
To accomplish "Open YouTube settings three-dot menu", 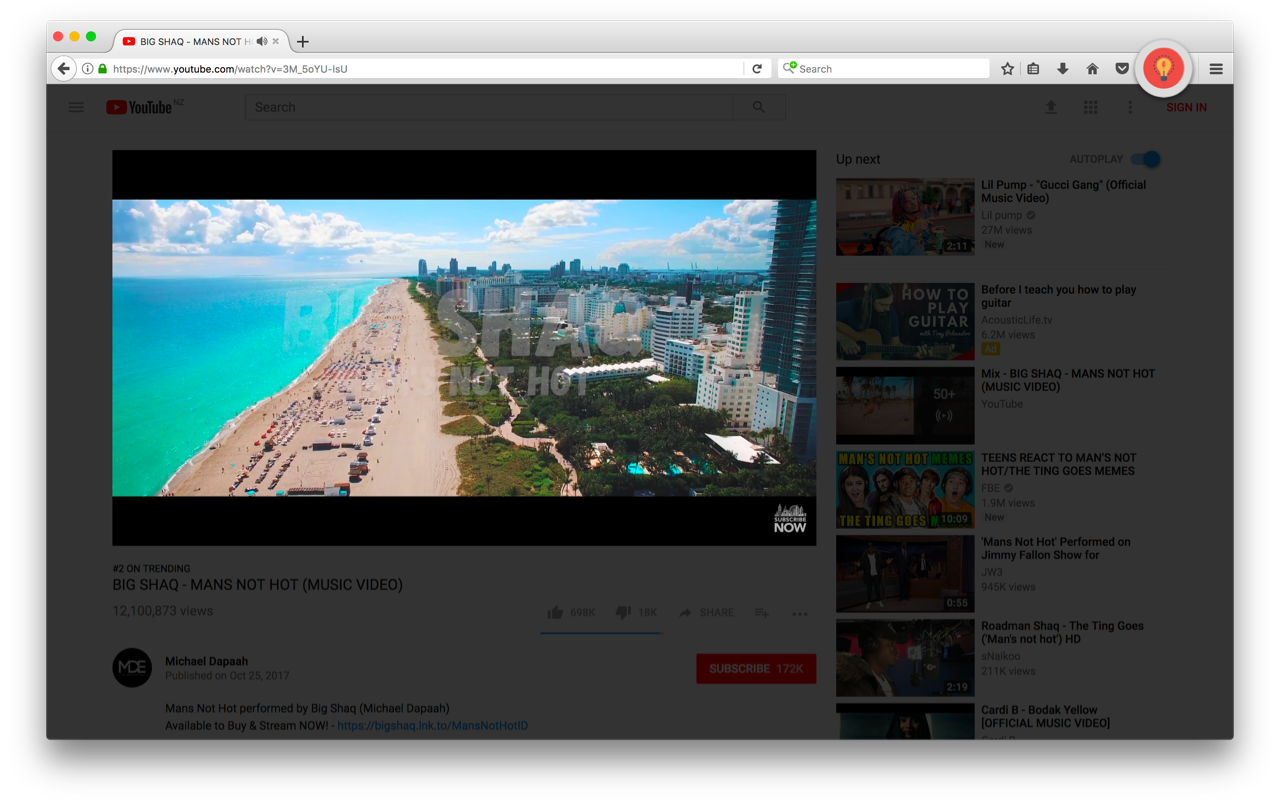I will pyautogui.click(x=1130, y=107).
